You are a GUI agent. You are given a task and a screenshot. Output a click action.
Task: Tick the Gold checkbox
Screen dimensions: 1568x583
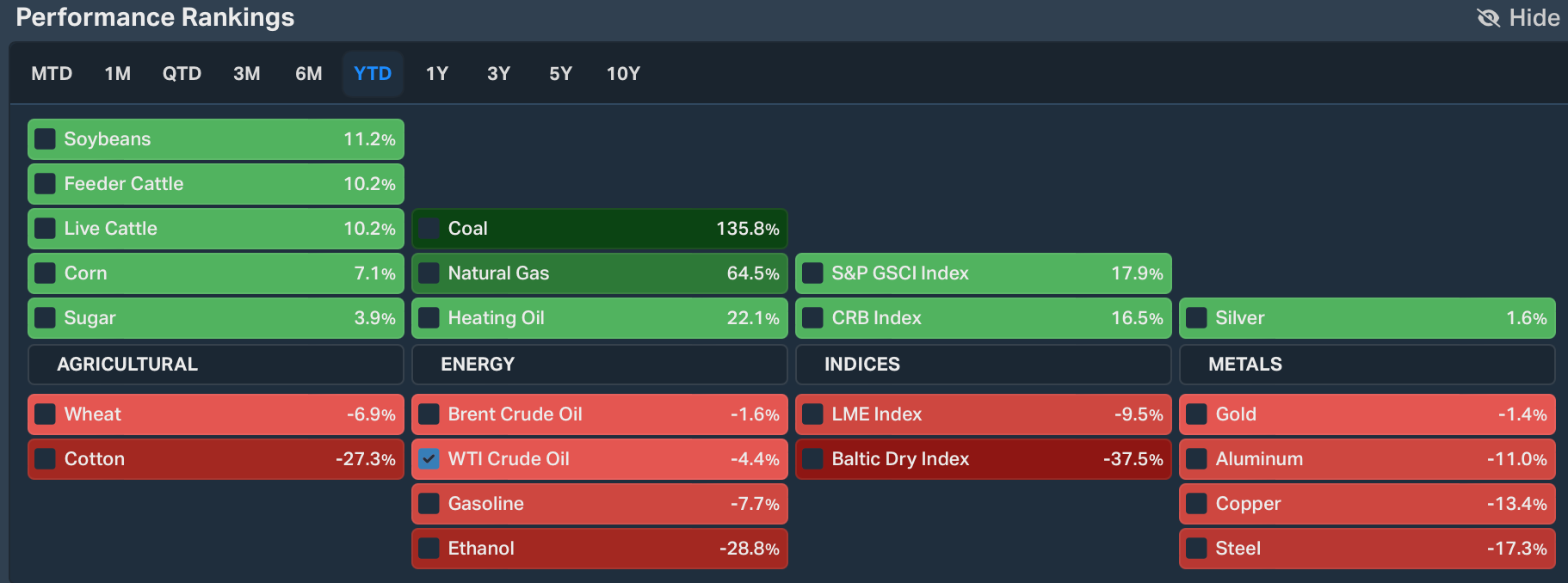(x=1196, y=414)
